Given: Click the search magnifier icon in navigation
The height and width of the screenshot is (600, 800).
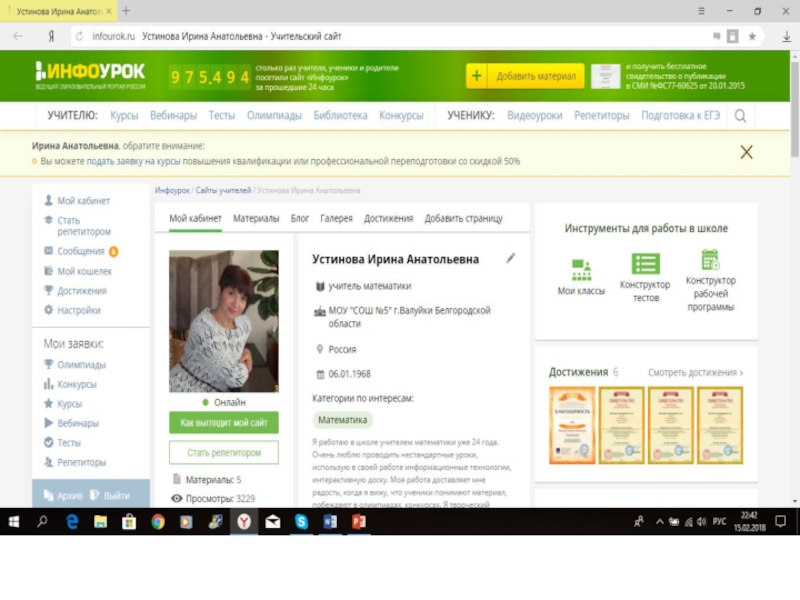Looking at the screenshot, I should [x=740, y=116].
